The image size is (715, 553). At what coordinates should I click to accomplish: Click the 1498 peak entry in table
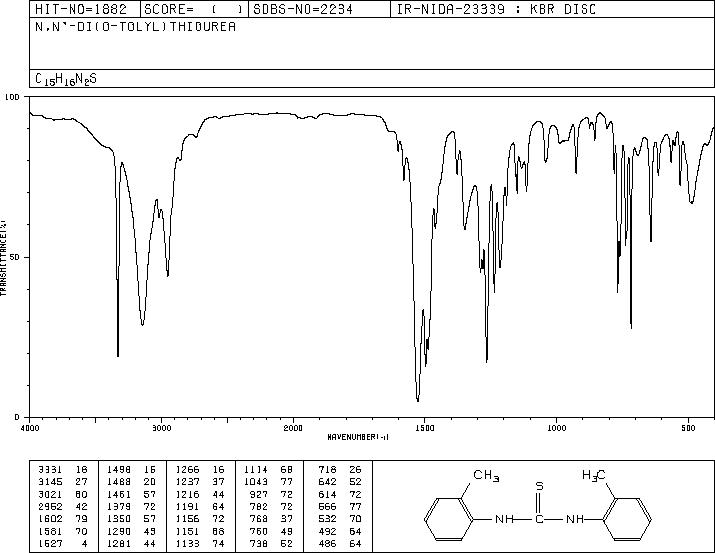click(x=131, y=470)
